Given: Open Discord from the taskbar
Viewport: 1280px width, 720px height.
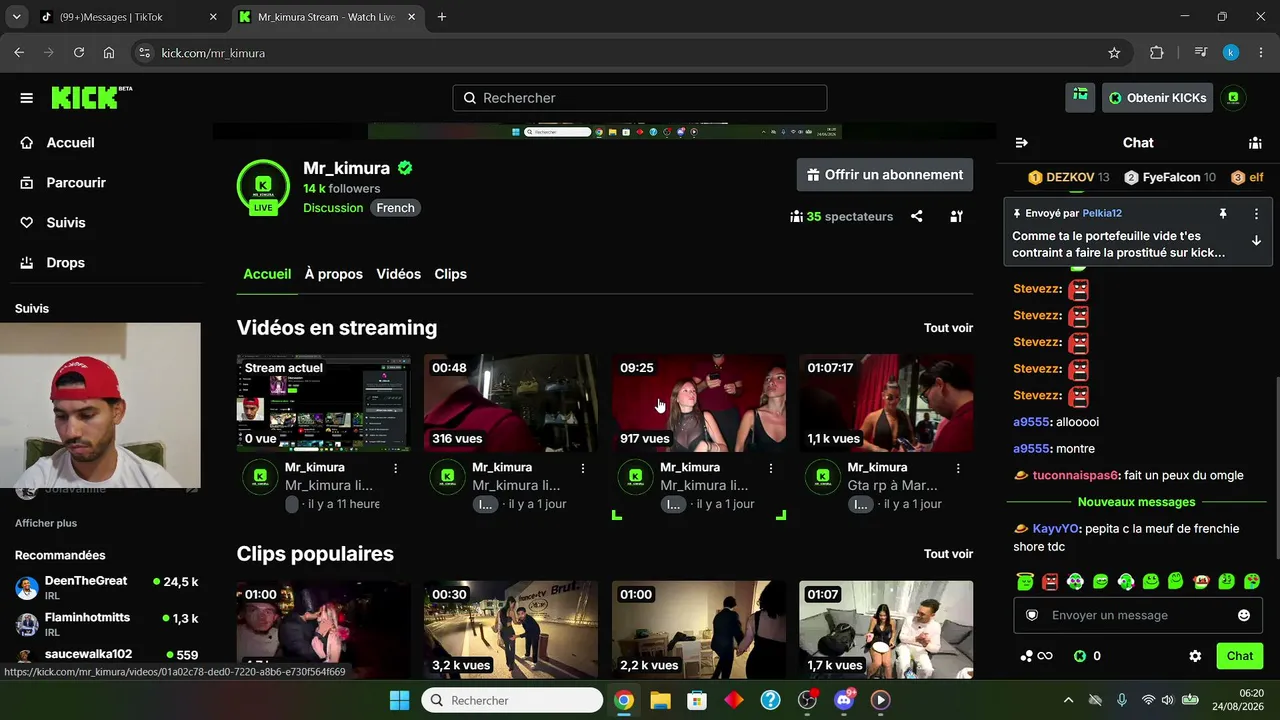Looking at the screenshot, I should [844, 700].
